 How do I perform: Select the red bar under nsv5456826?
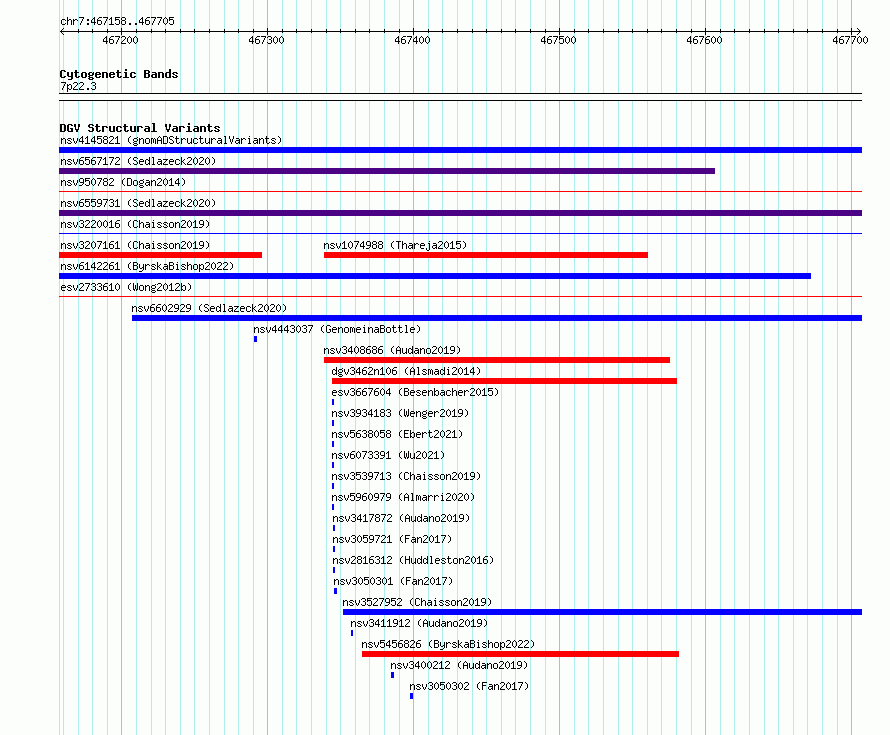tap(520, 654)
